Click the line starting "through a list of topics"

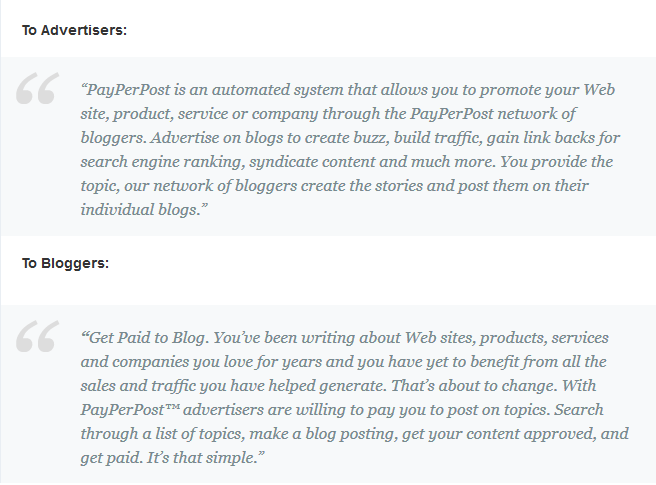(355, 434)
